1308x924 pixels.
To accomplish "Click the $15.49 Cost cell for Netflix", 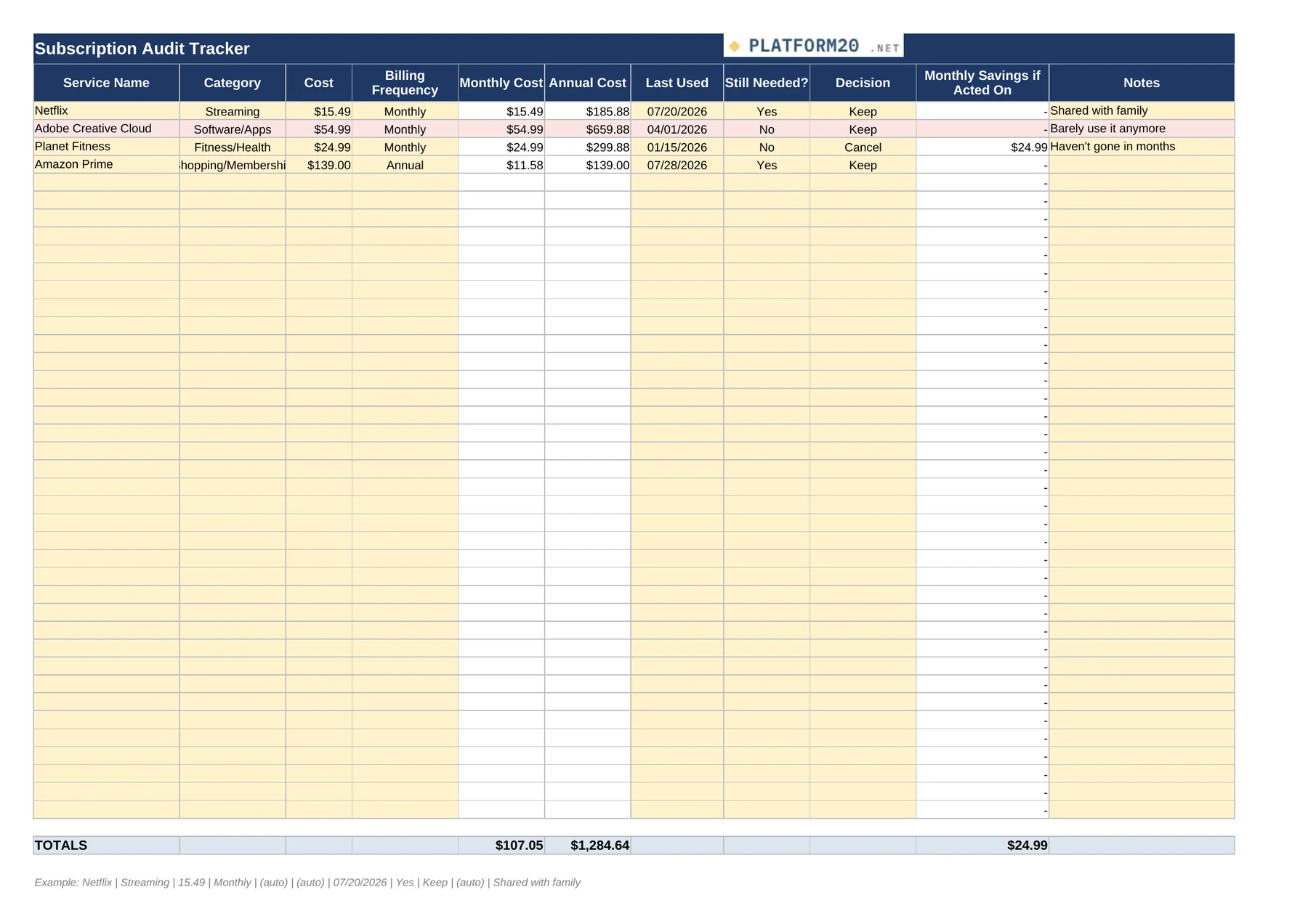I will [x=319, y=111].
